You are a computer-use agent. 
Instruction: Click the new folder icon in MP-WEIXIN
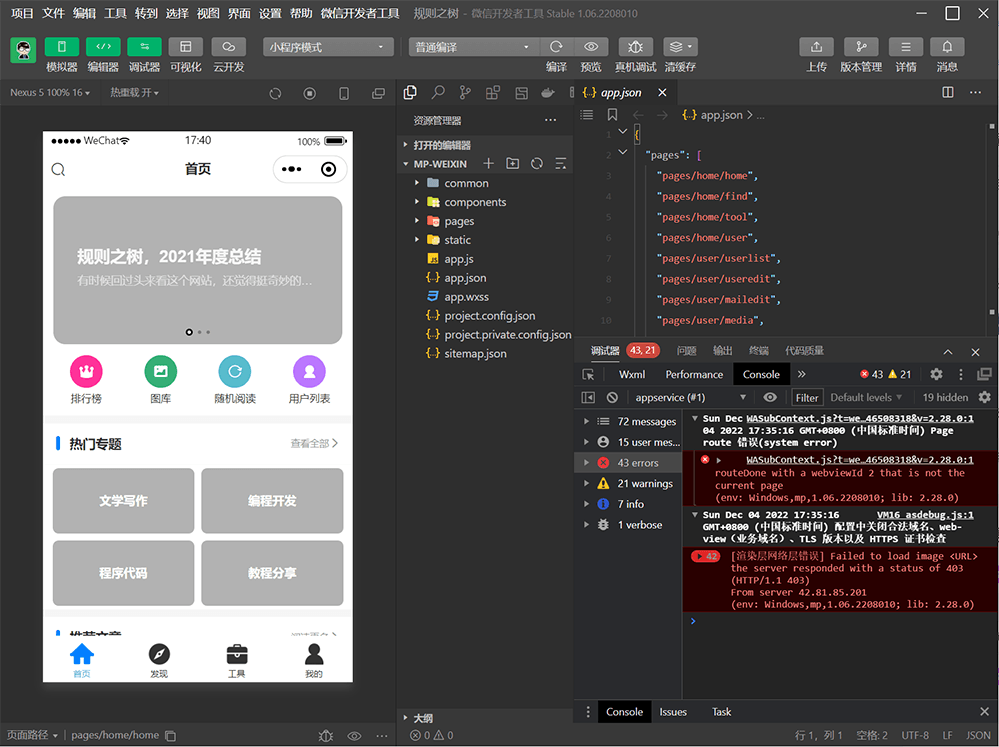click(512, 163)
